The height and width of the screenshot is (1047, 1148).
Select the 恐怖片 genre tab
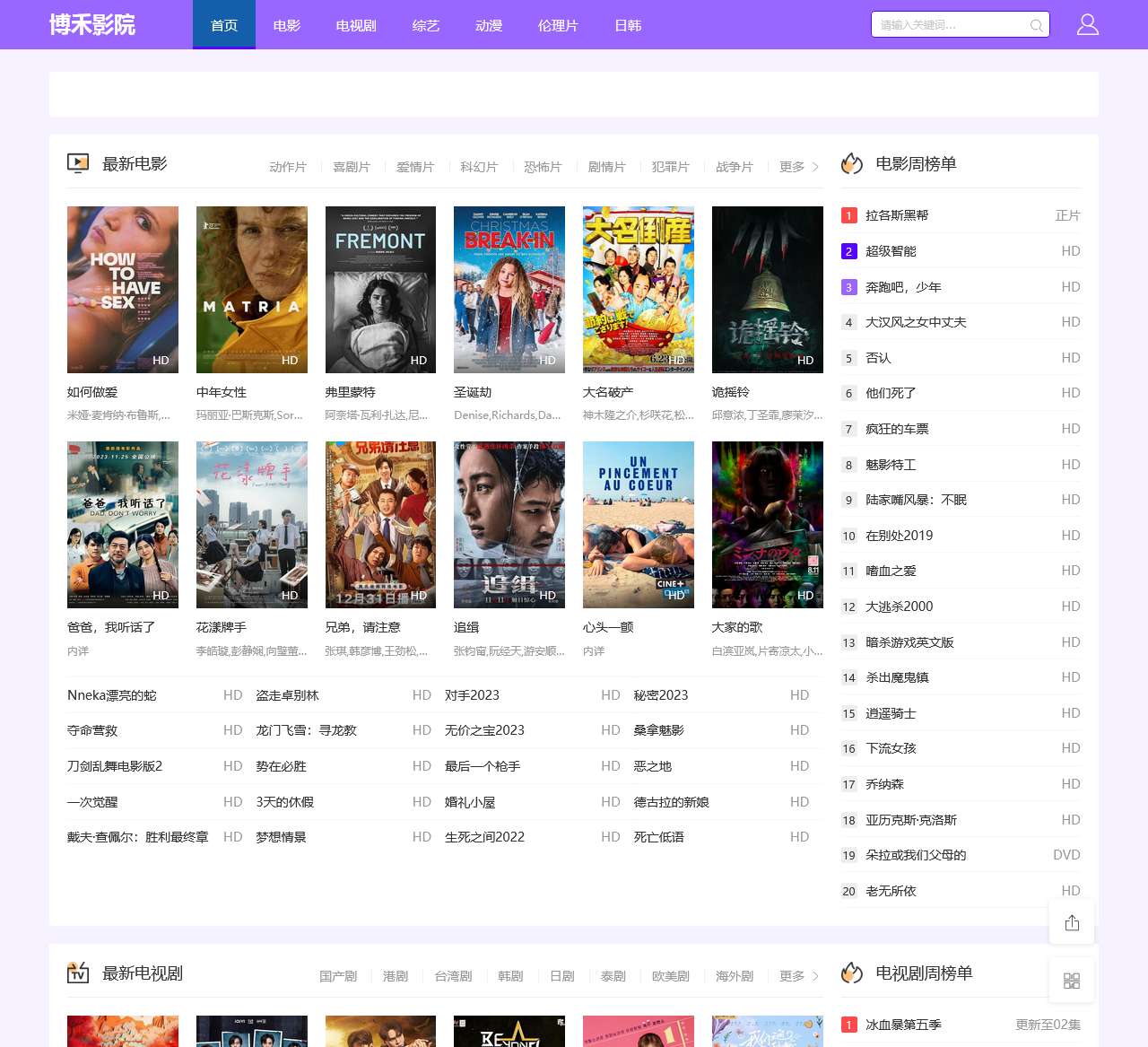(x=544, y=166)
